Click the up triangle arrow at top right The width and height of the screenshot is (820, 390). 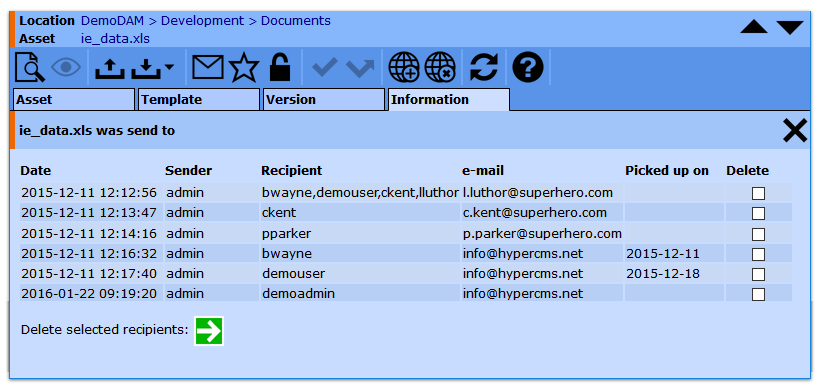point(754,27)
